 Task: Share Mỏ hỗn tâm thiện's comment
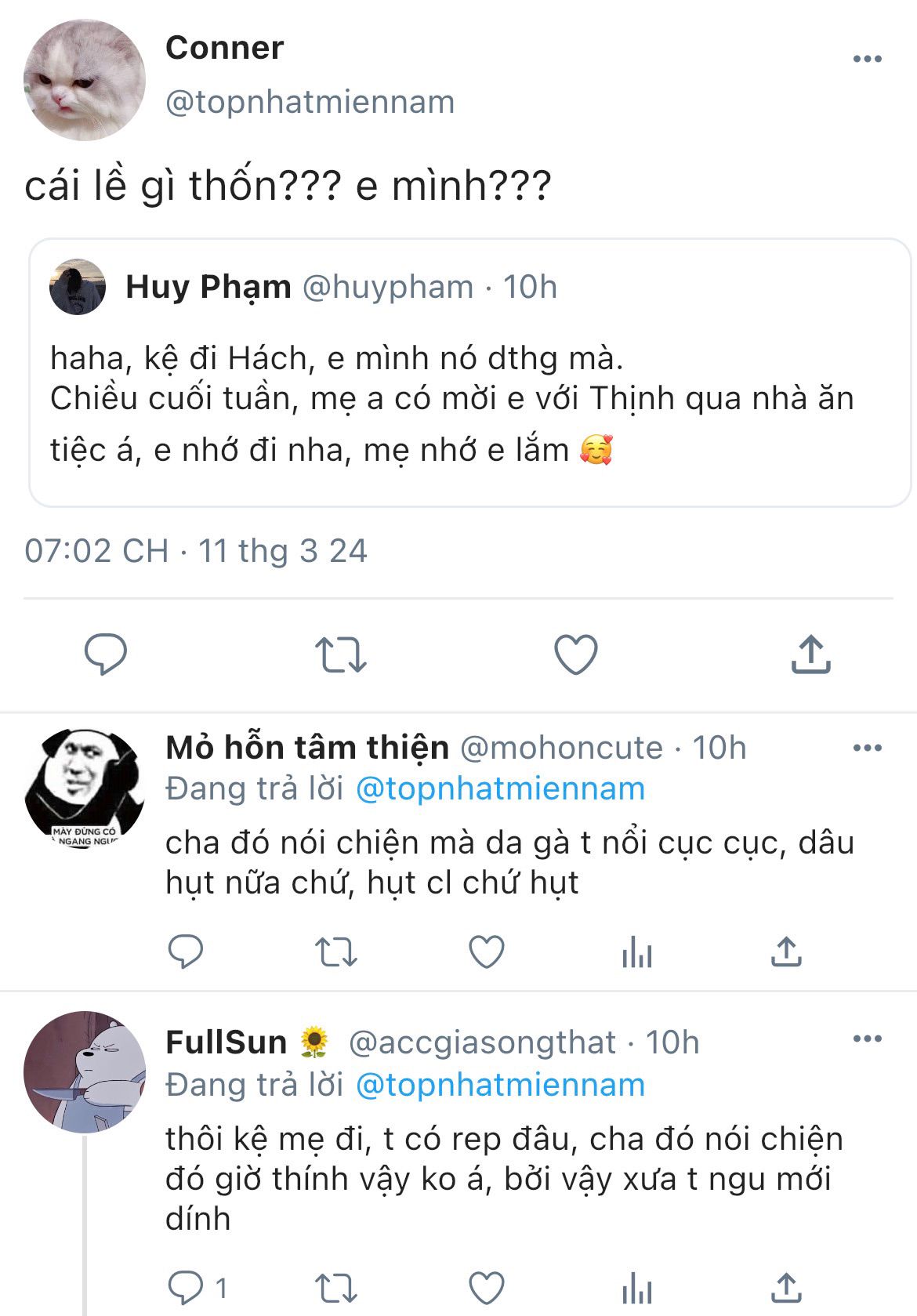[x=786, y=952]
